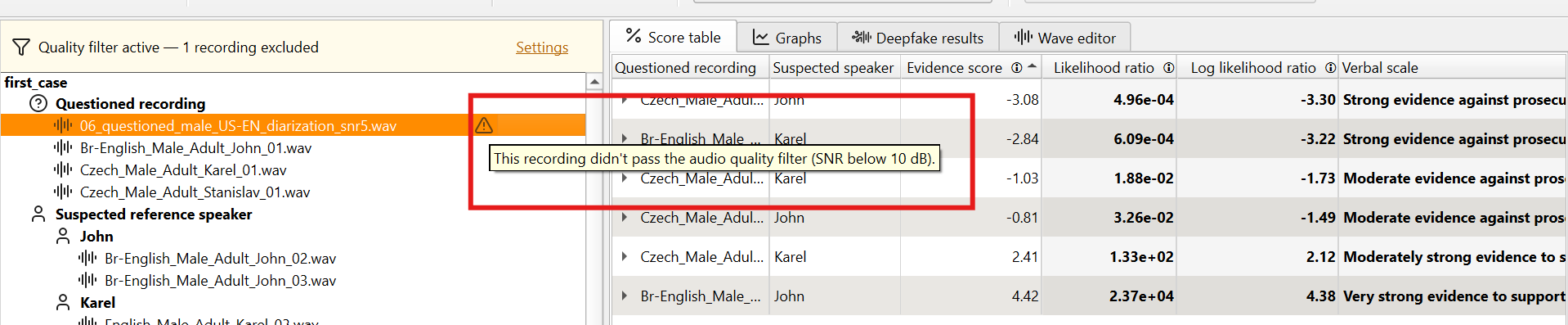Click the warning triangle on 06_questioned recording
Screen dimensions: 1568x325
click(x=484, y=125)
